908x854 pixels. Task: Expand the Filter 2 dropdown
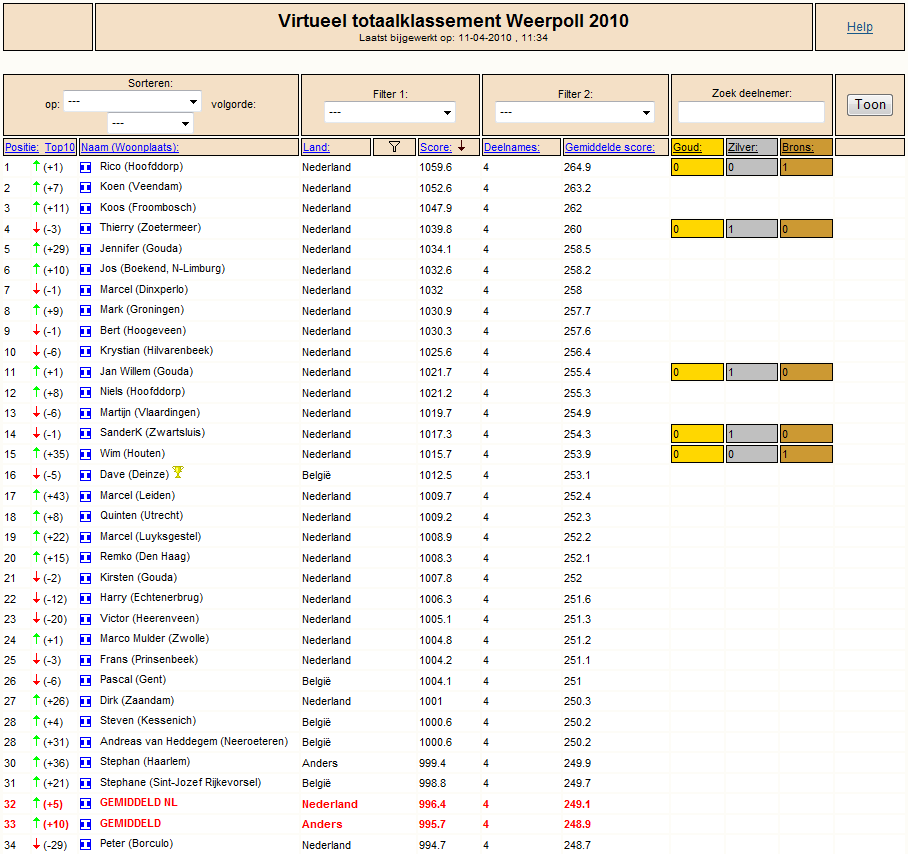click(574, 112)
